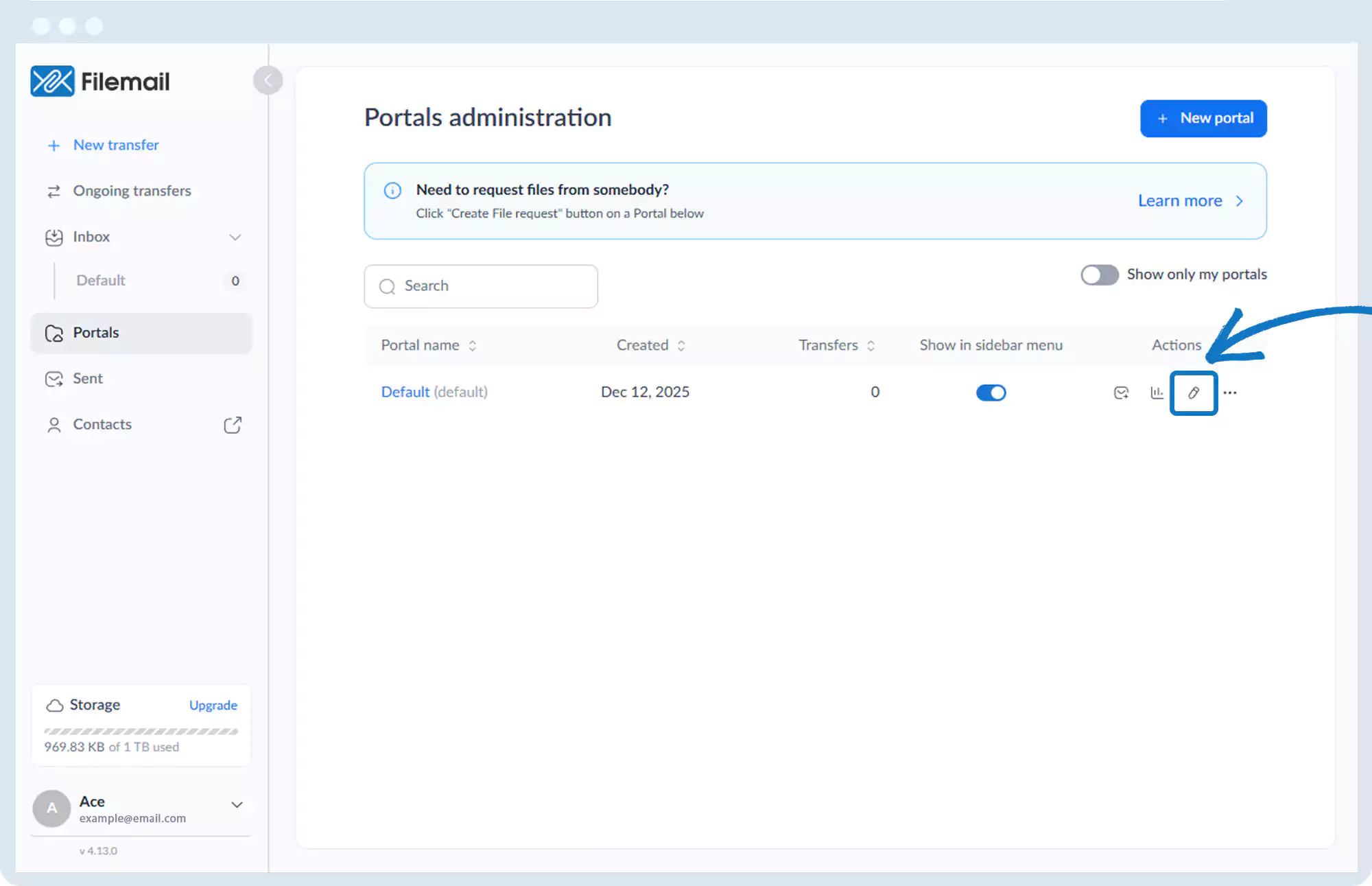Click the storage usage progress bar
This screenshot has width=1372, height=886.
pyautogui.click(x=141, y=732)
